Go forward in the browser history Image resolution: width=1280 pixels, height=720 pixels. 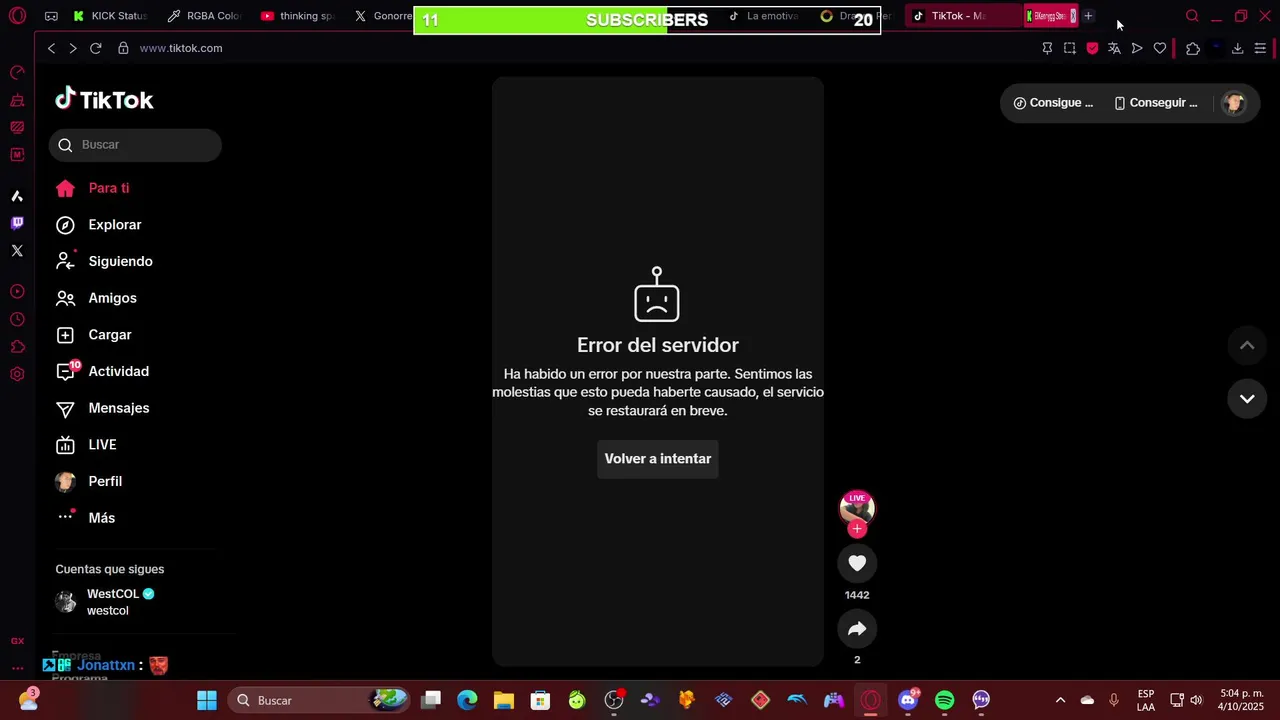pyautogui.click(x=73, y=48)
